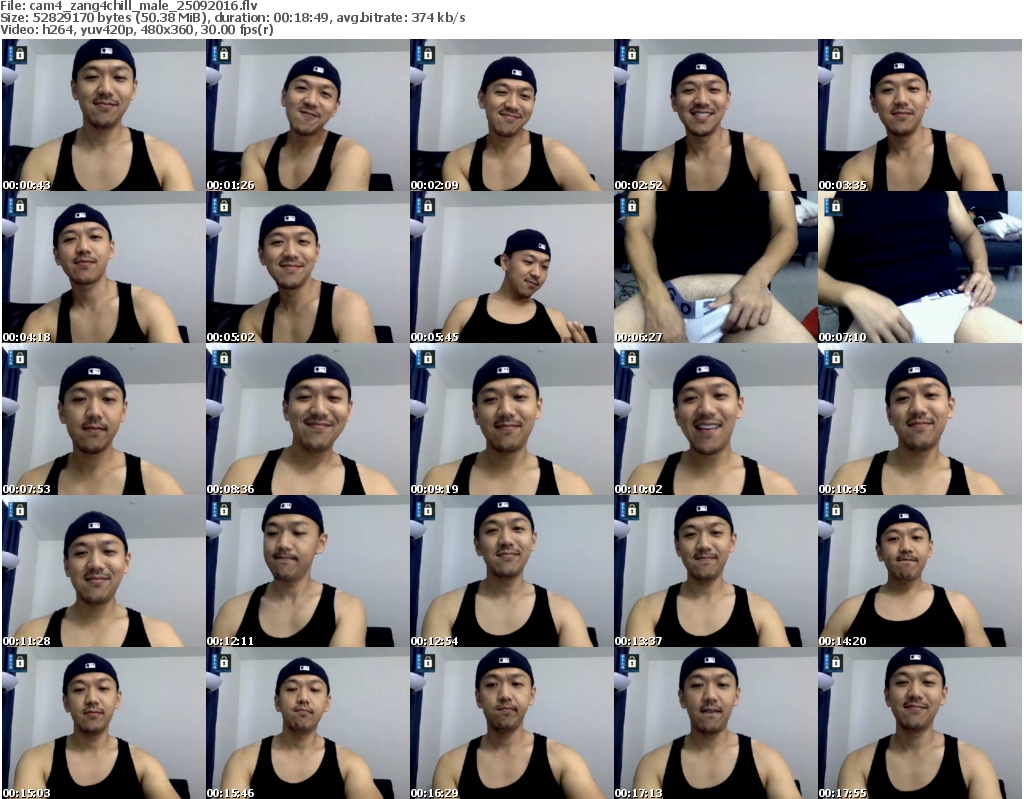Viewport: 1024px width, 799px height.
Task: Click the lock icon in the 00:00:43 frame
Action: click(x=20, y=54)
